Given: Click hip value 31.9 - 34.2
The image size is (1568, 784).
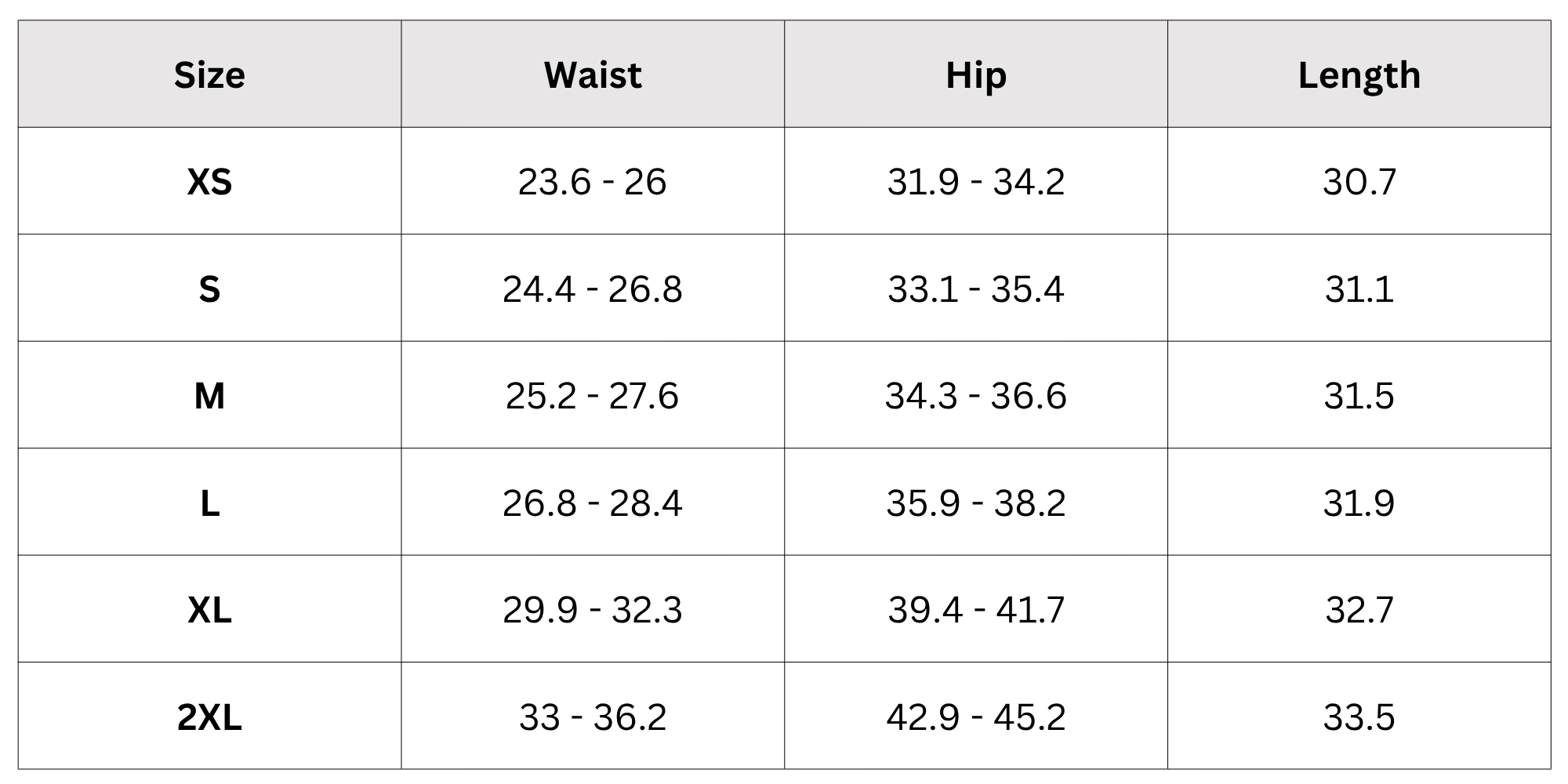Looking at the screenshot, I should (x=976, y=182).
